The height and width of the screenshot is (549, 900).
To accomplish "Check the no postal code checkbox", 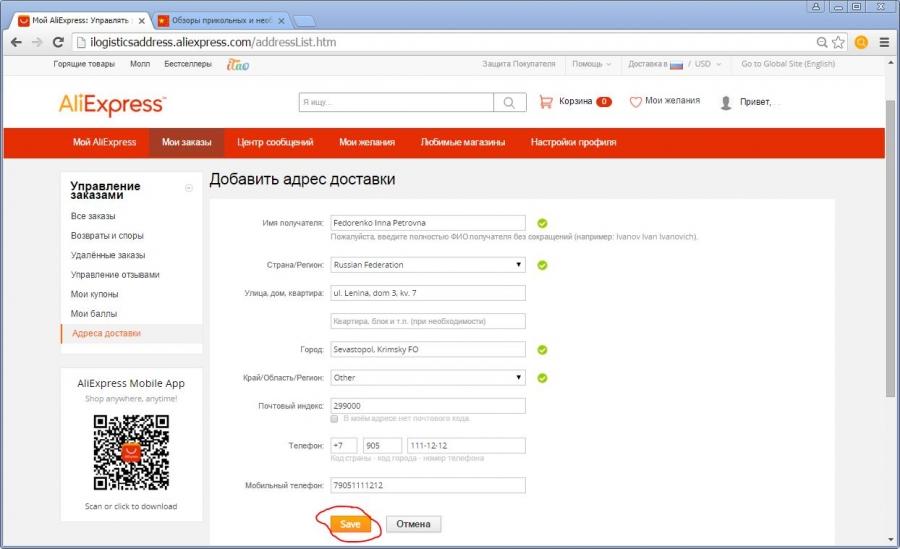I will pos(335,418).
